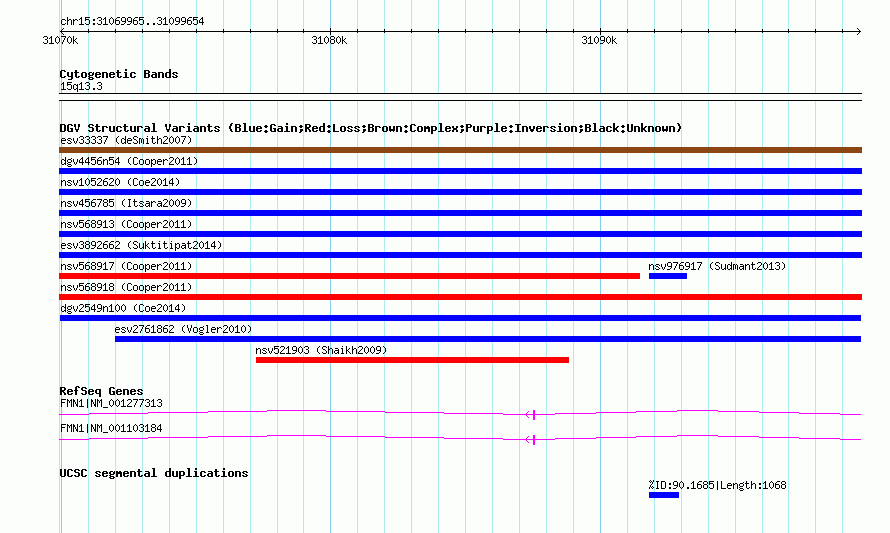Click the nsv521903 red loss bar
This screenshot has width=890, height=533.
(412, 360)
